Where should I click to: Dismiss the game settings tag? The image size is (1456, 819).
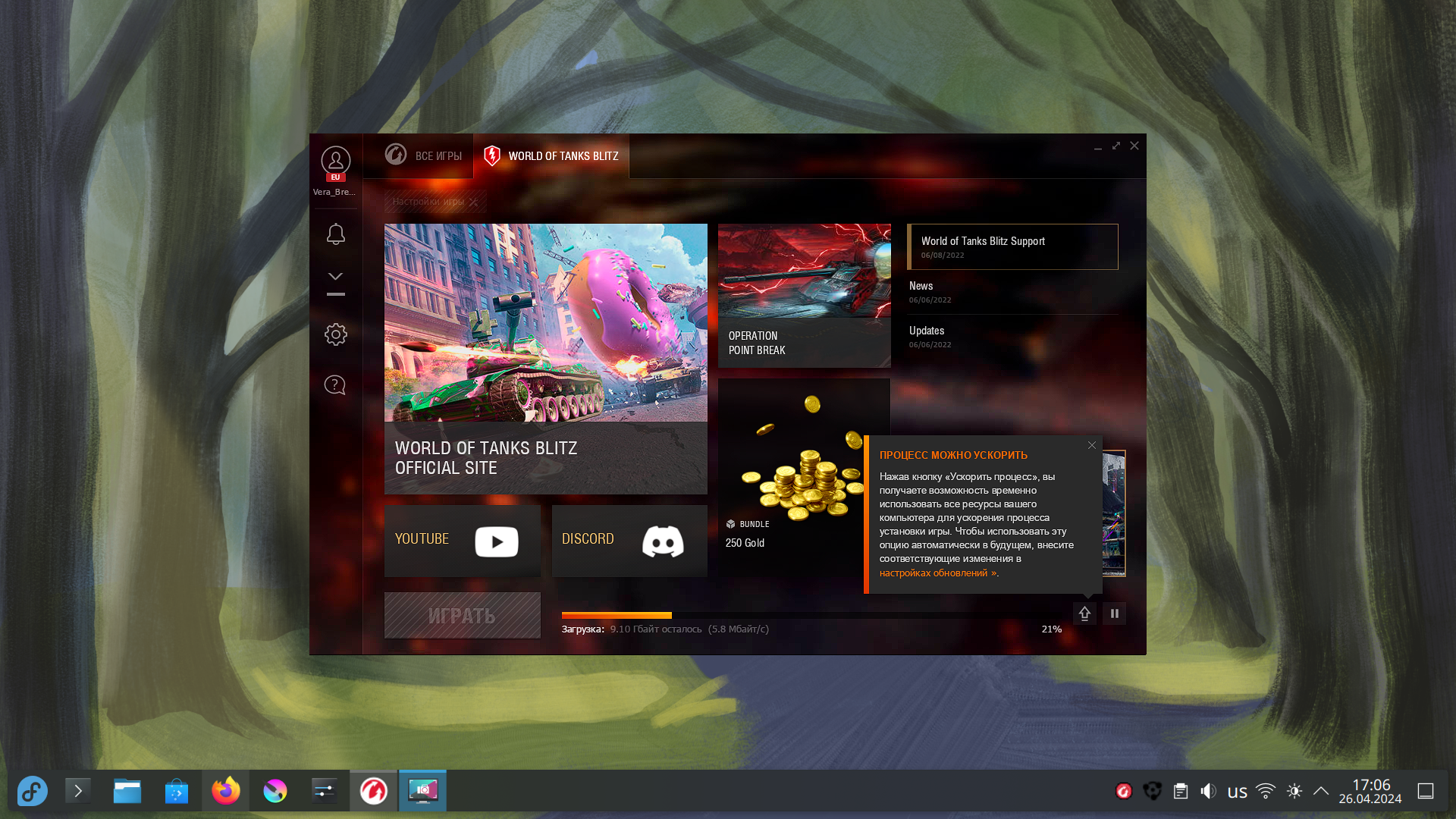tap(473, 202)
